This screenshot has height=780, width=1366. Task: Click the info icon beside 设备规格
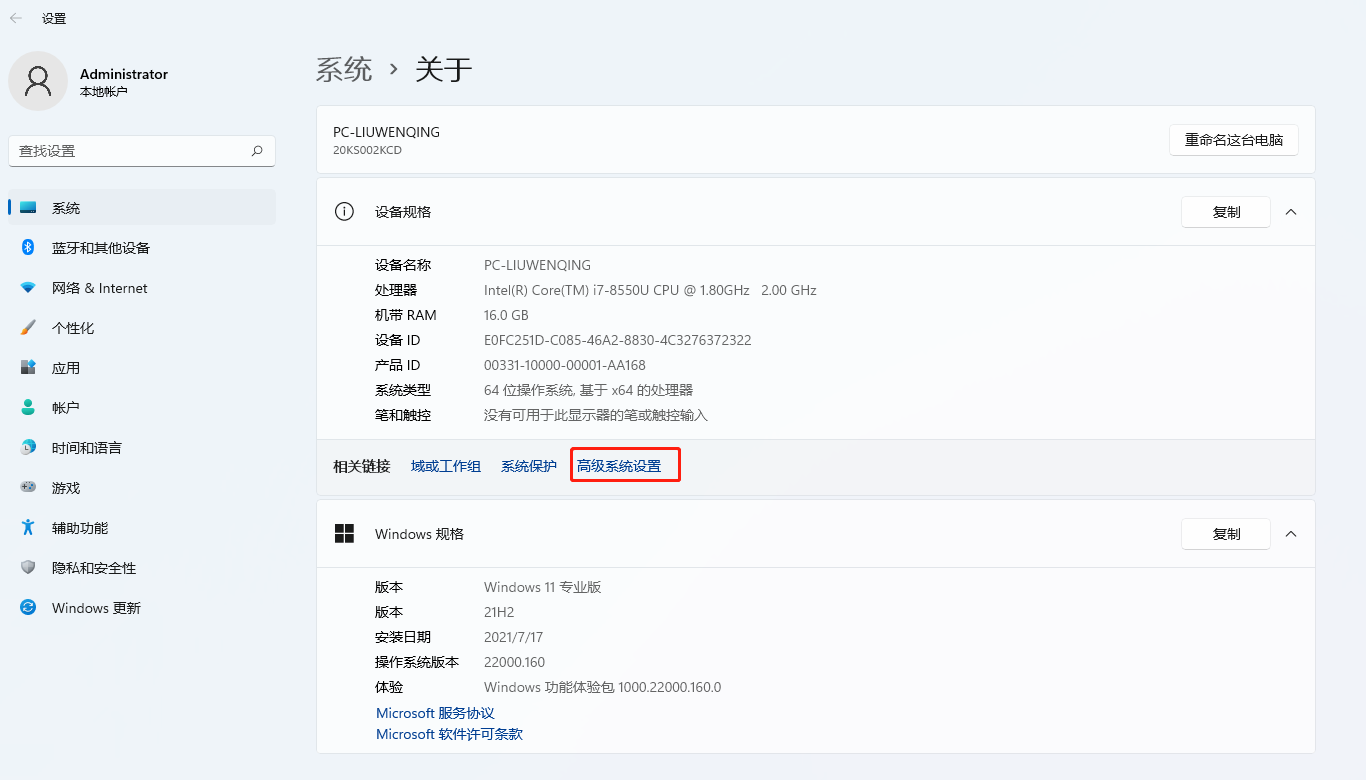click(x=344, y=212)
